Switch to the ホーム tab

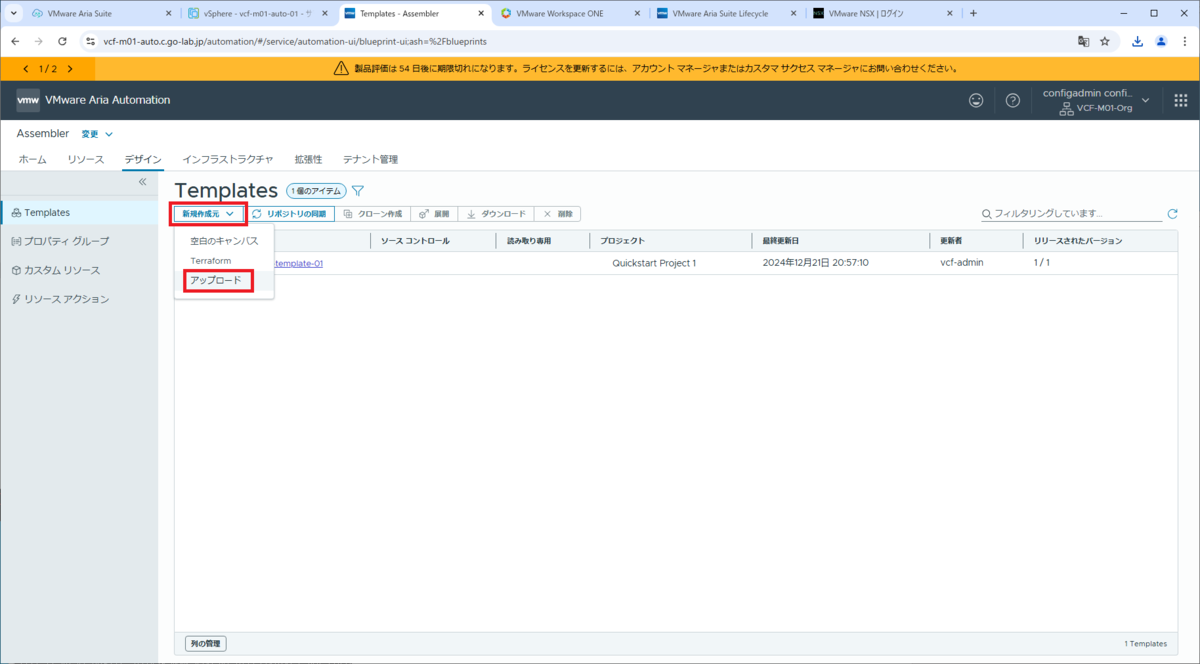pyautogui.click(x=33, y=159)
